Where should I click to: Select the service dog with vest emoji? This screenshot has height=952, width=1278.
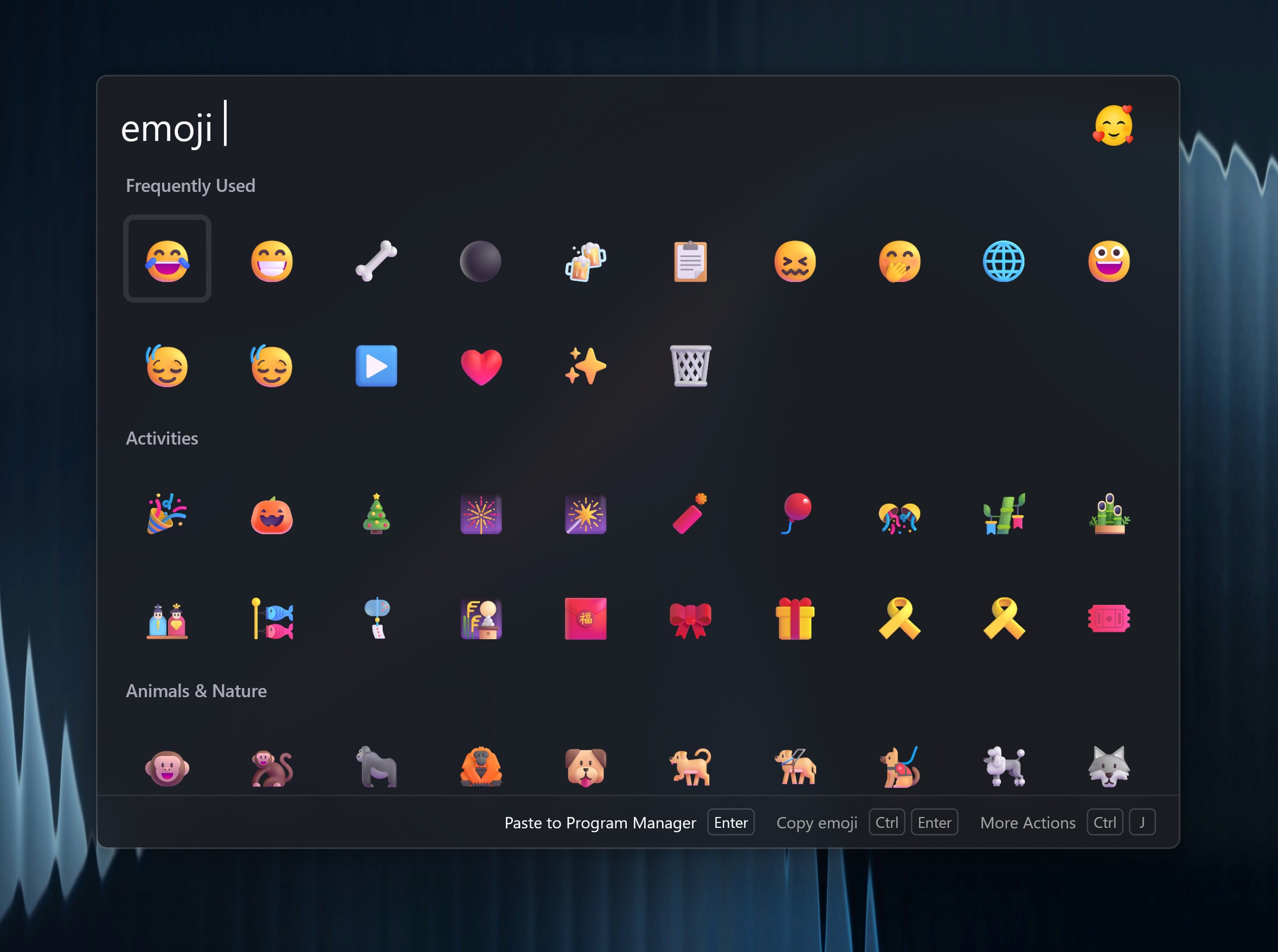point(900,767)
